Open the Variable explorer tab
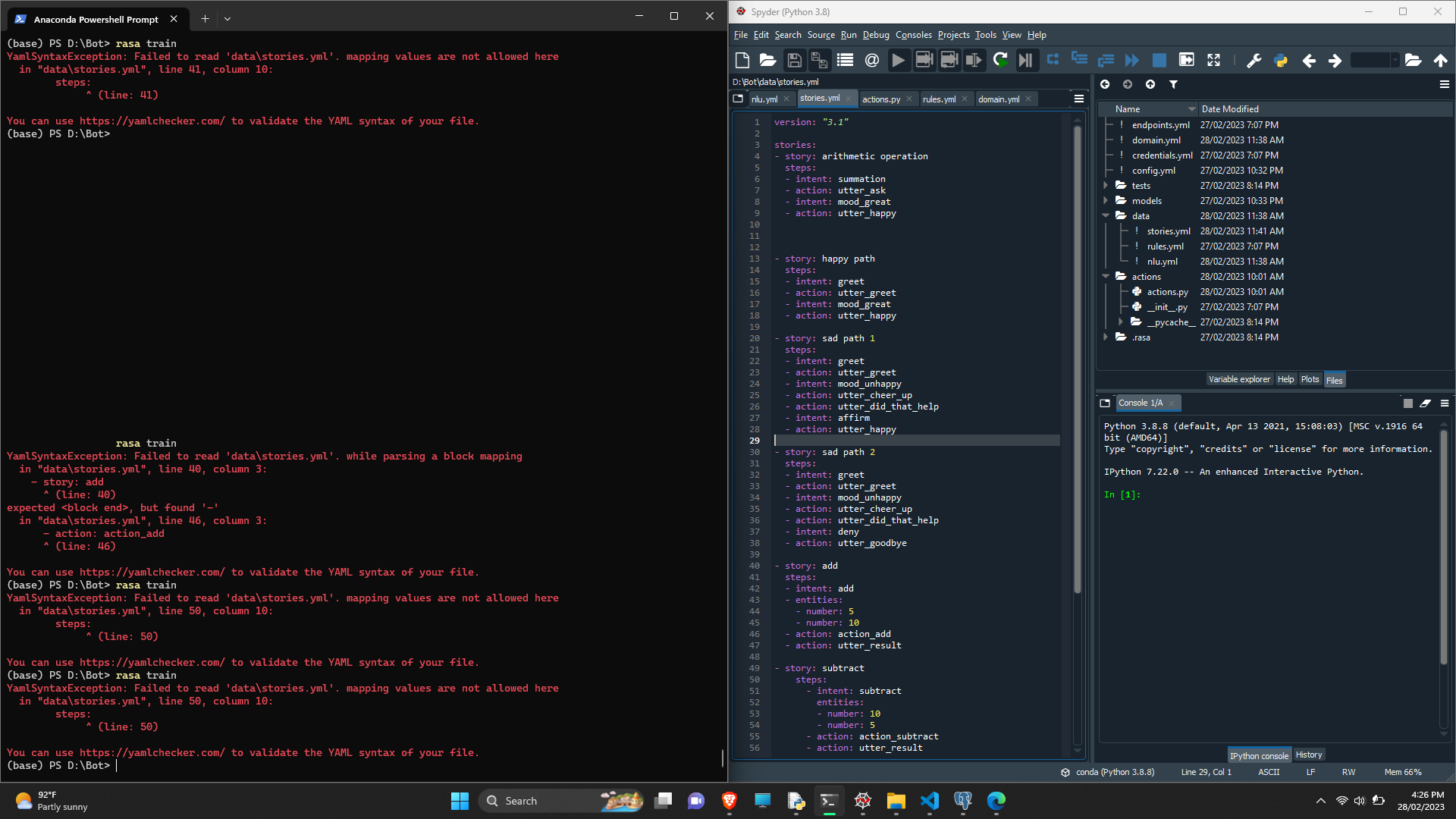The width and height of the screenshot is (1456, 819). 1239,379
